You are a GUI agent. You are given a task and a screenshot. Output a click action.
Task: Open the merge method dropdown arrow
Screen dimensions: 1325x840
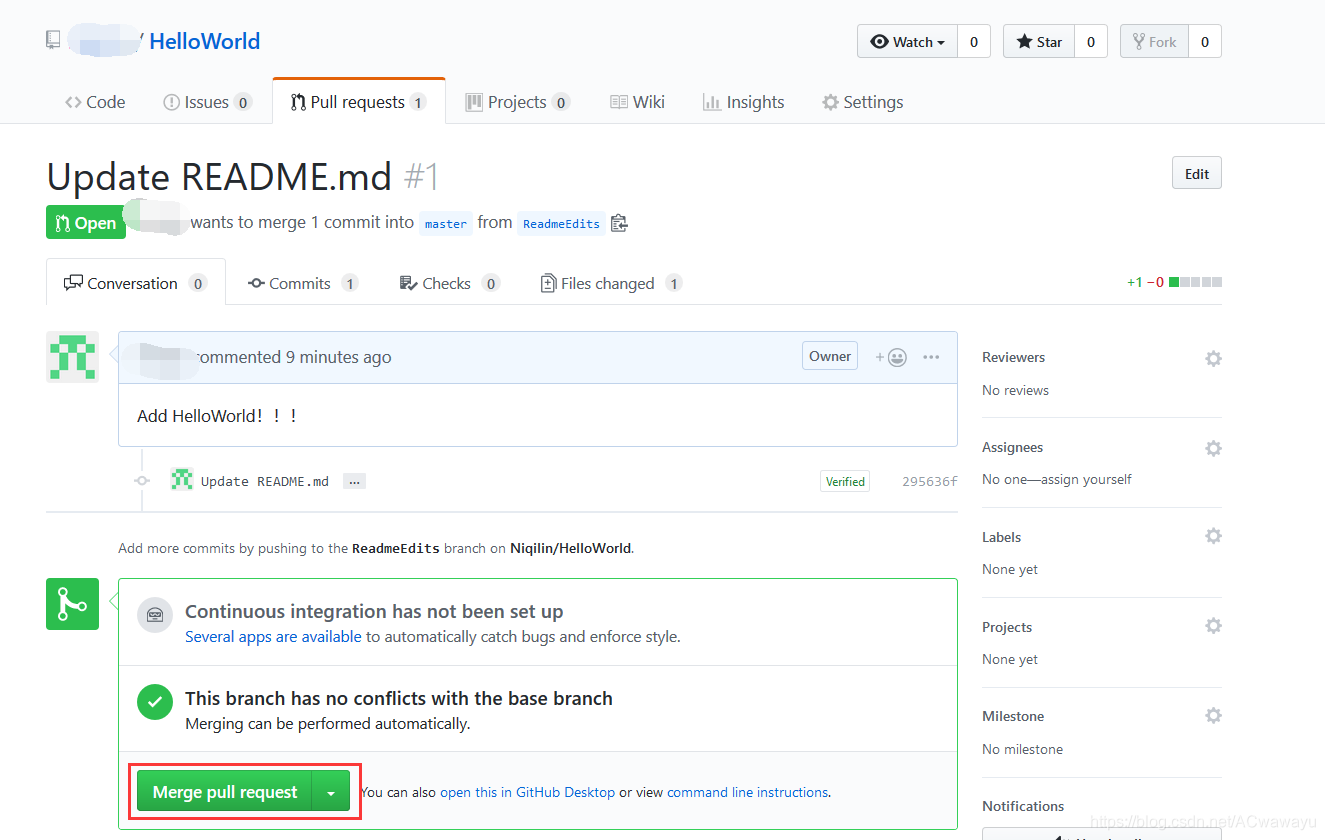pyautogui.click(x=331, y=791)
